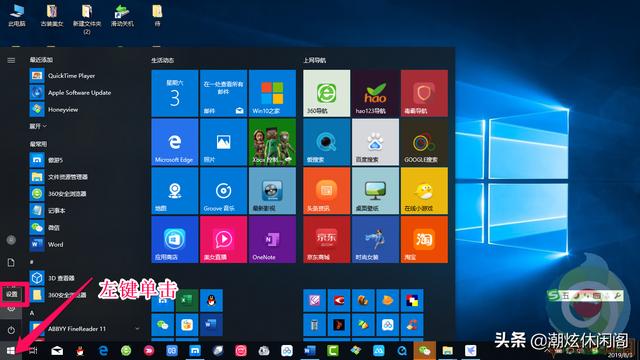Open the hao123导航 tile

coord(375,93)
